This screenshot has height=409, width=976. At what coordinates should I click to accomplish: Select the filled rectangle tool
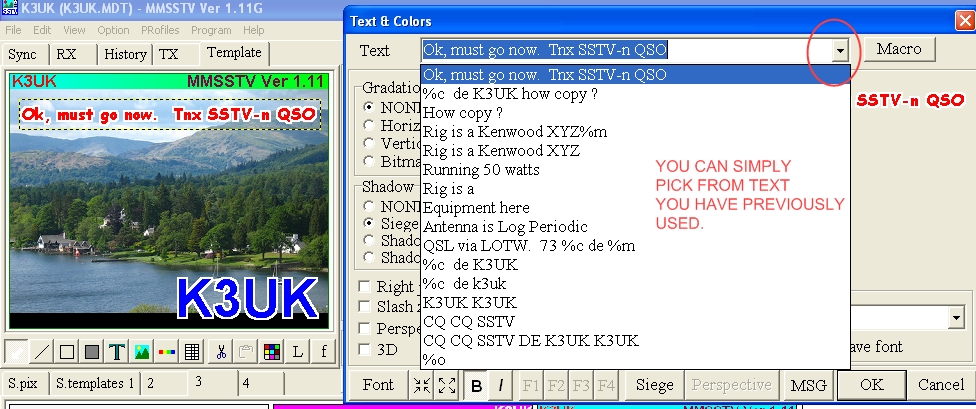coord(92,352)
